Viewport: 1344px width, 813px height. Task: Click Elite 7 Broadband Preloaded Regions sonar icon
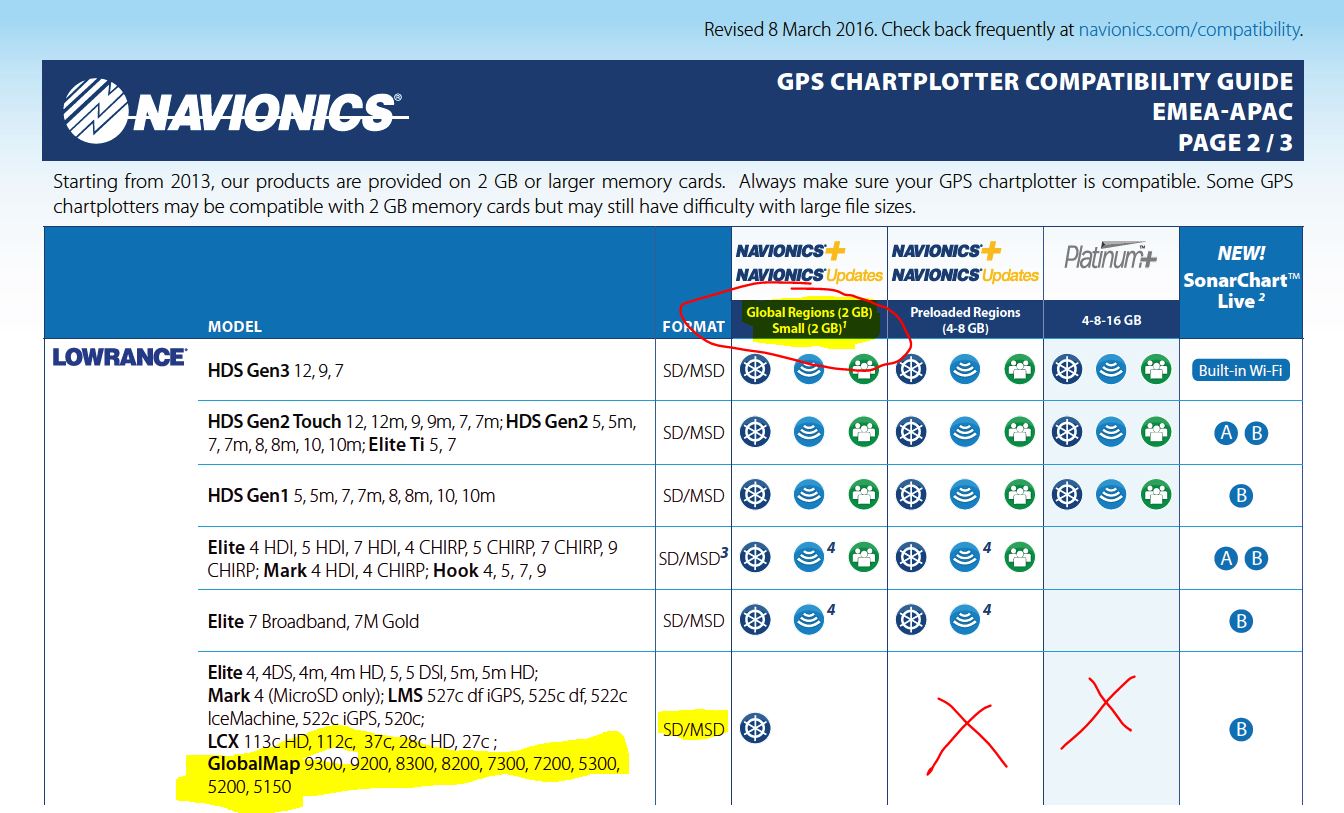965,620
